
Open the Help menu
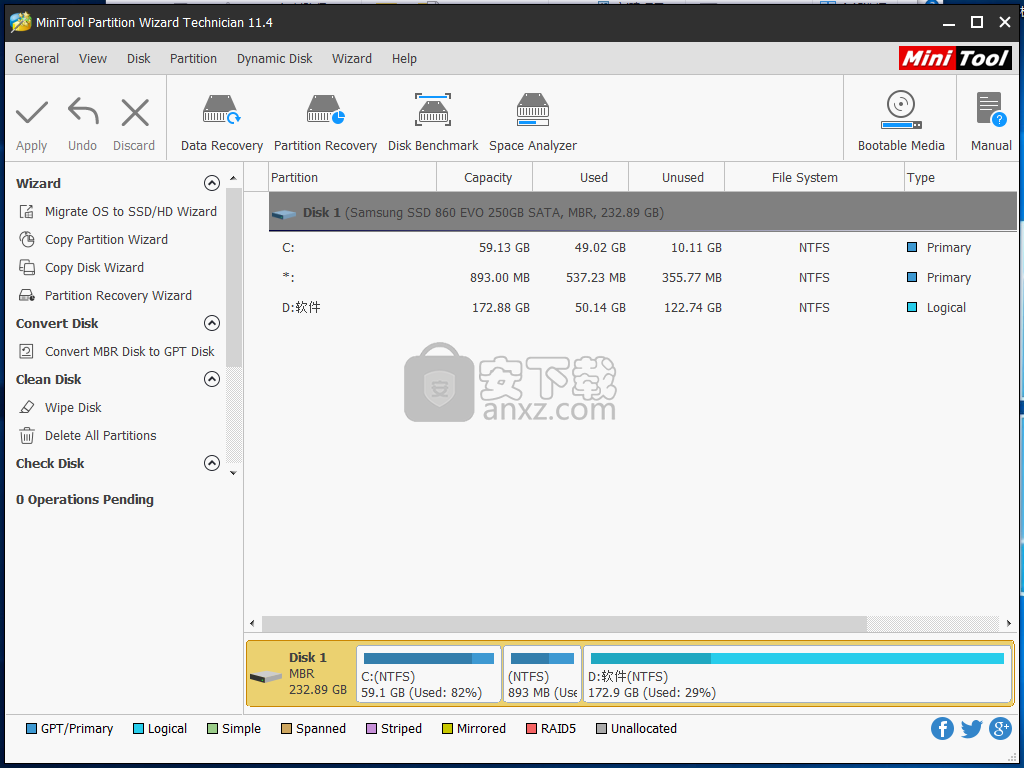click(x=404, y=59)
